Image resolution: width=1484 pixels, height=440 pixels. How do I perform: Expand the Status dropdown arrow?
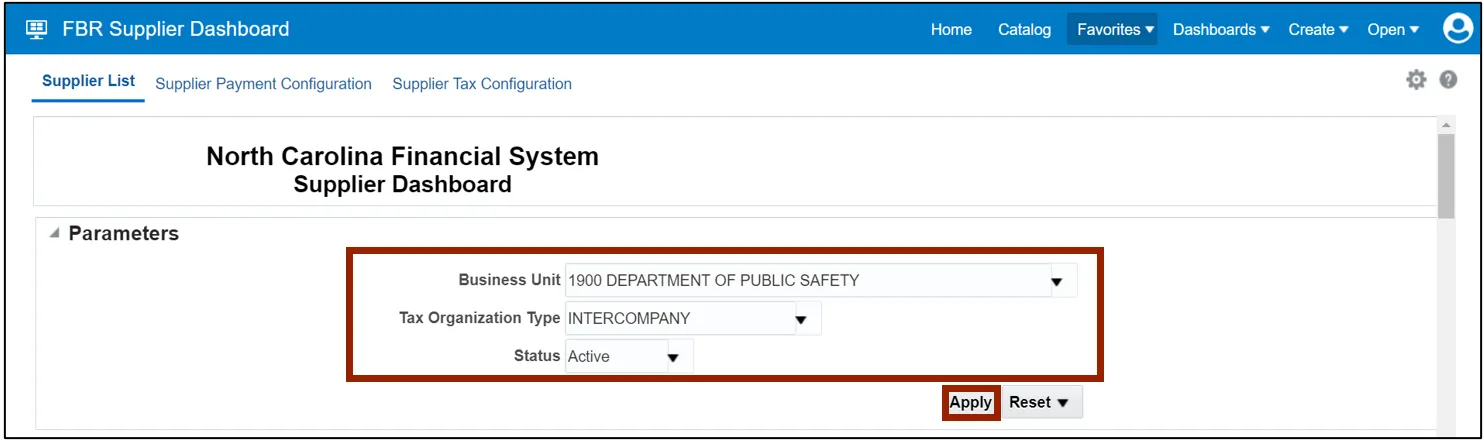[x=674, y=356]
